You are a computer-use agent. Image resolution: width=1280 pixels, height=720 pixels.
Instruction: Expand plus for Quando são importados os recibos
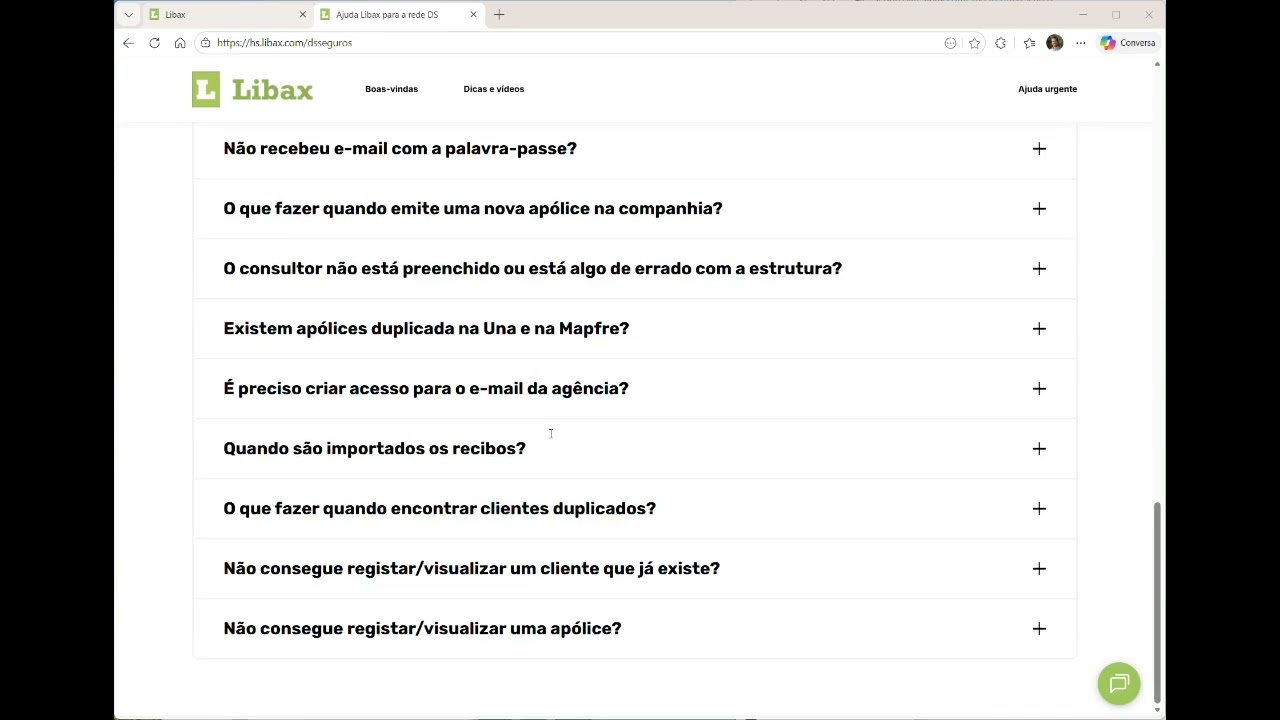[x=1039, y=449]
